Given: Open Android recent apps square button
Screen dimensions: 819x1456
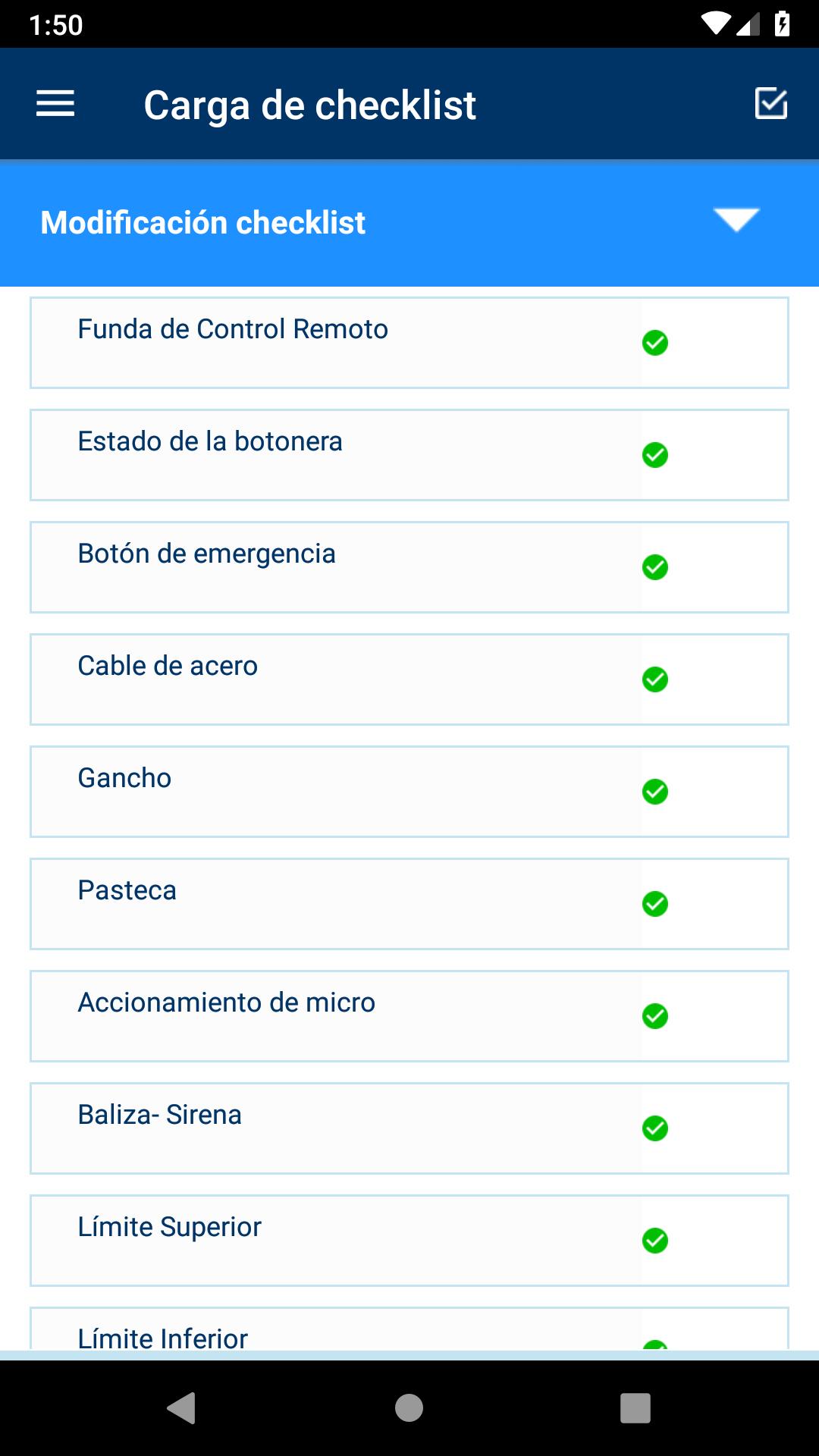Looking at the screenshot, I should click(x=635, y=1408).
